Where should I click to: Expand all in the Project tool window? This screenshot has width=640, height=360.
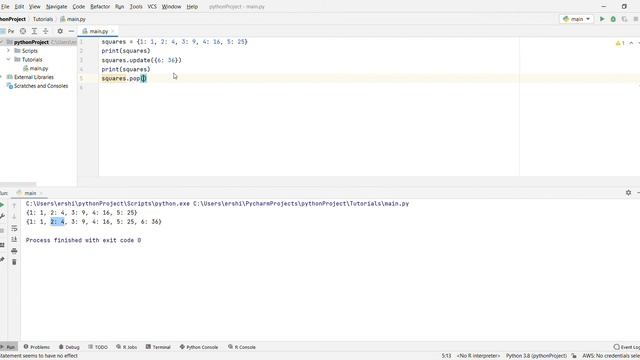34,31
